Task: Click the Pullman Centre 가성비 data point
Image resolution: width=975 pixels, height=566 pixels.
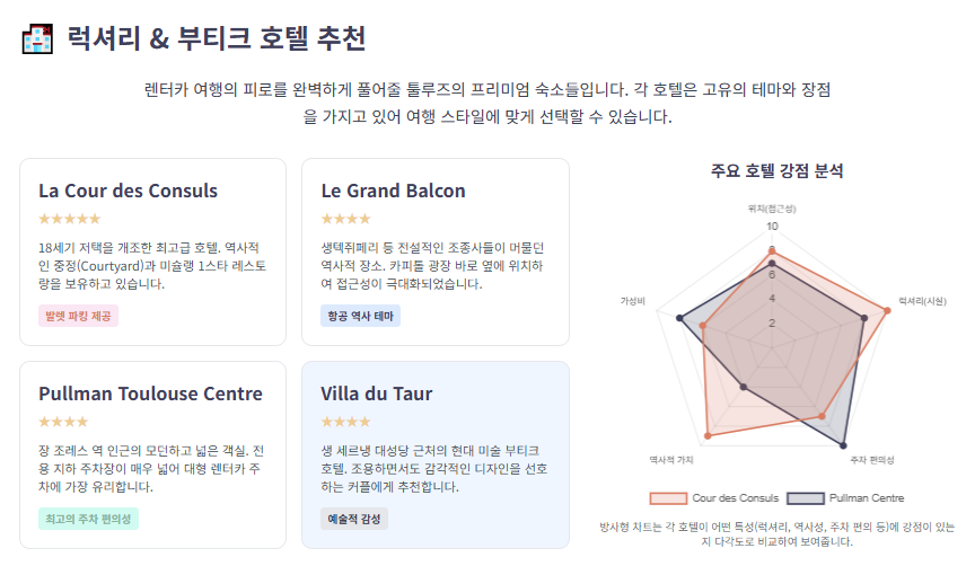Action: 680,318
